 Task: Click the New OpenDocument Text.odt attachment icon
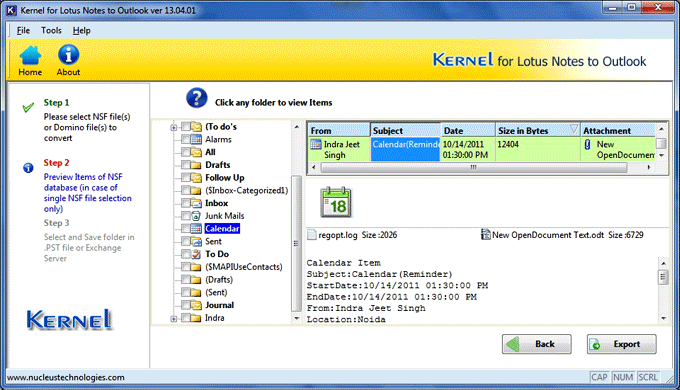click(x=486, y=235)
